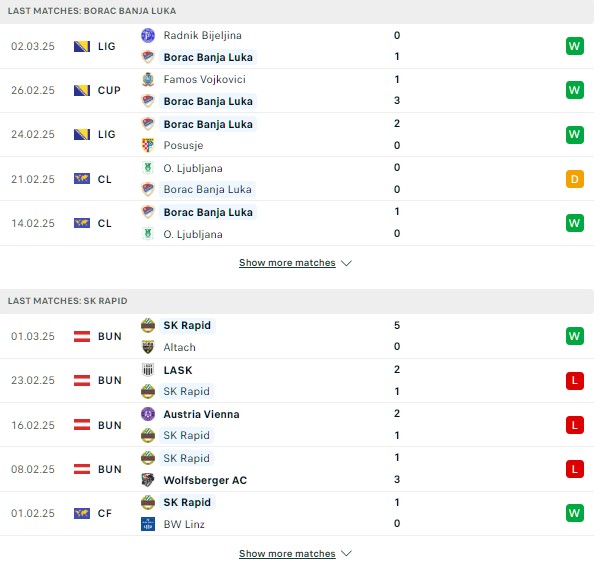Click the Austria Vienna purple crest

click(148, 414)
